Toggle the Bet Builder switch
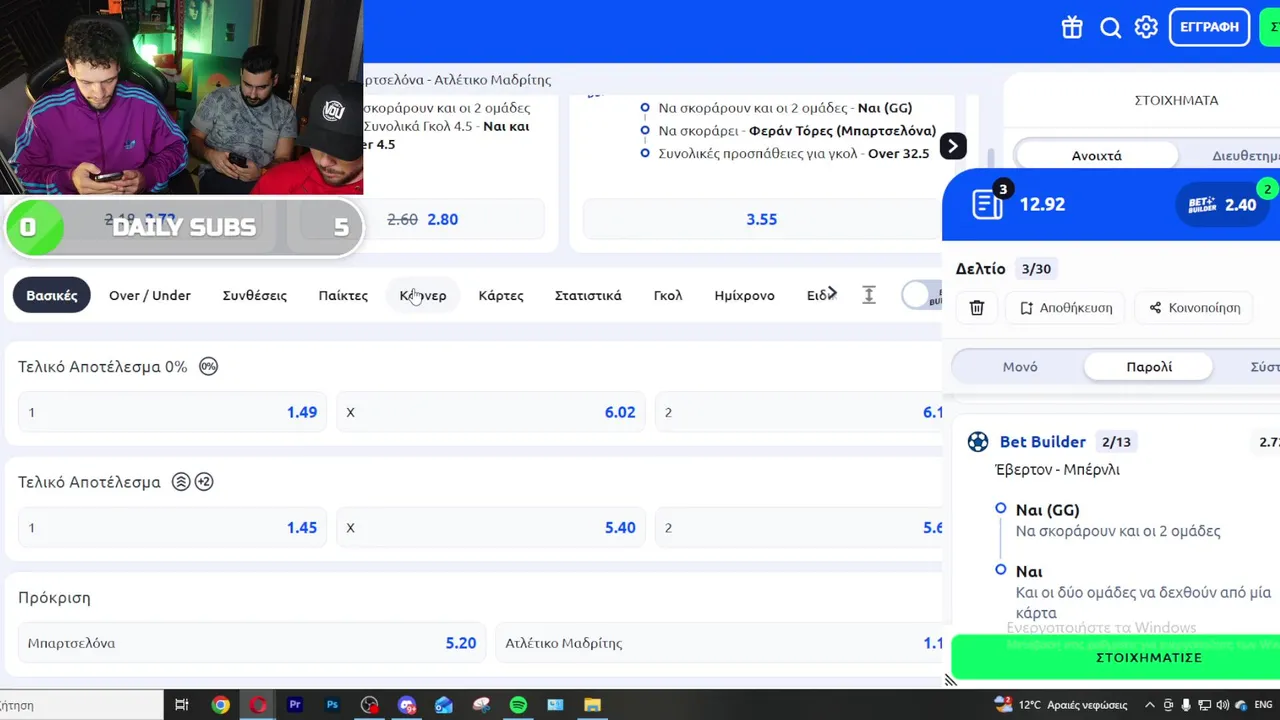This screenshot has width=1280, height=720. tap(922, 295)
